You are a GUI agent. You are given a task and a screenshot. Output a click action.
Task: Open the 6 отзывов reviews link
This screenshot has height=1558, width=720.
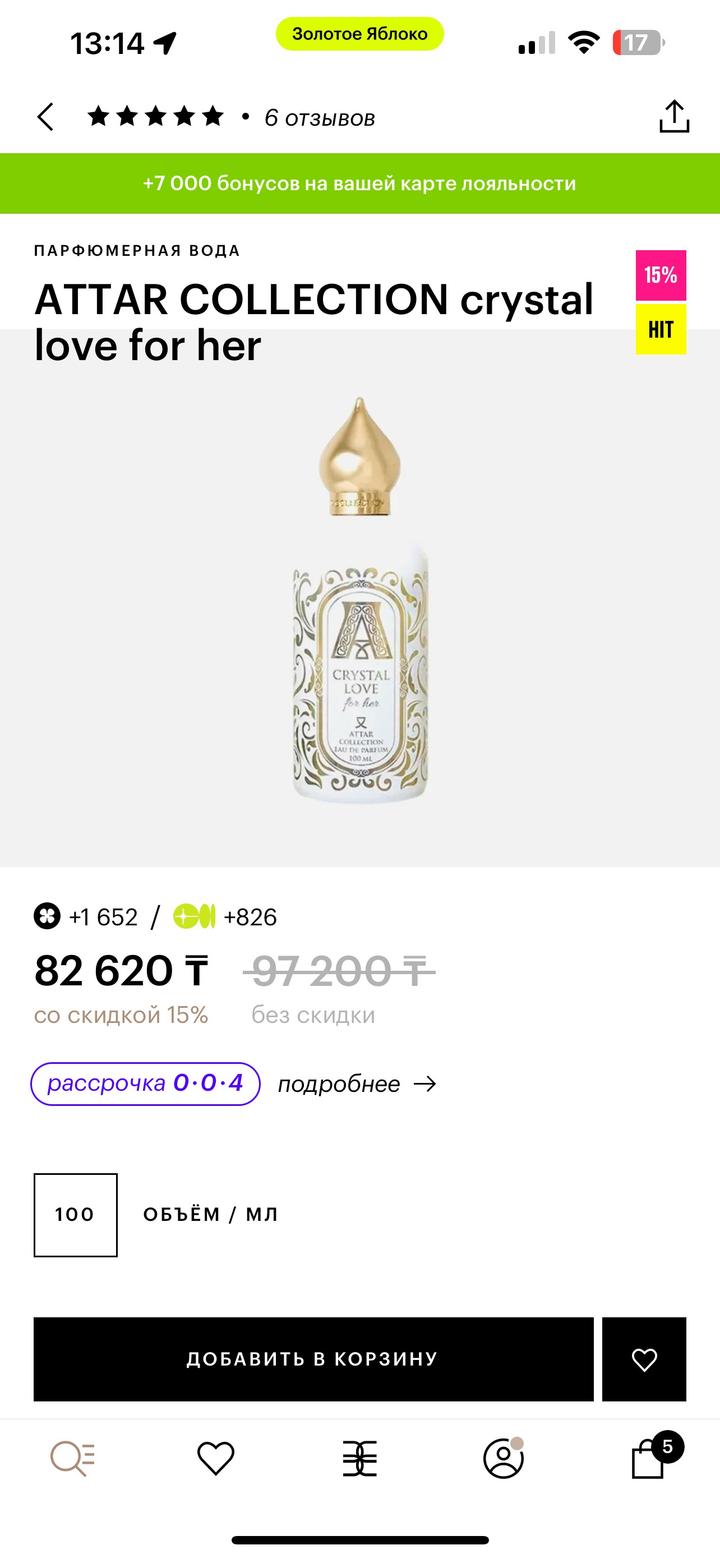tap(319, 118)
